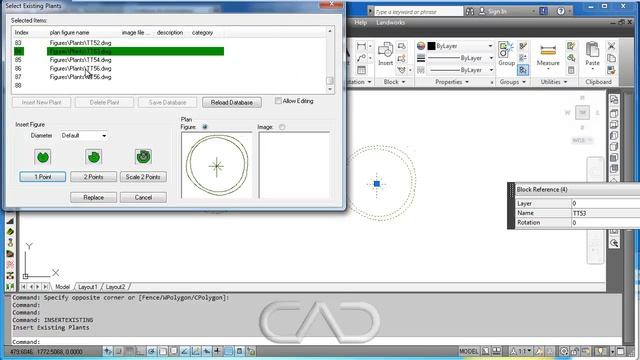Click the plan figure name column header
640x360 pixels.
tap(69, 32)
